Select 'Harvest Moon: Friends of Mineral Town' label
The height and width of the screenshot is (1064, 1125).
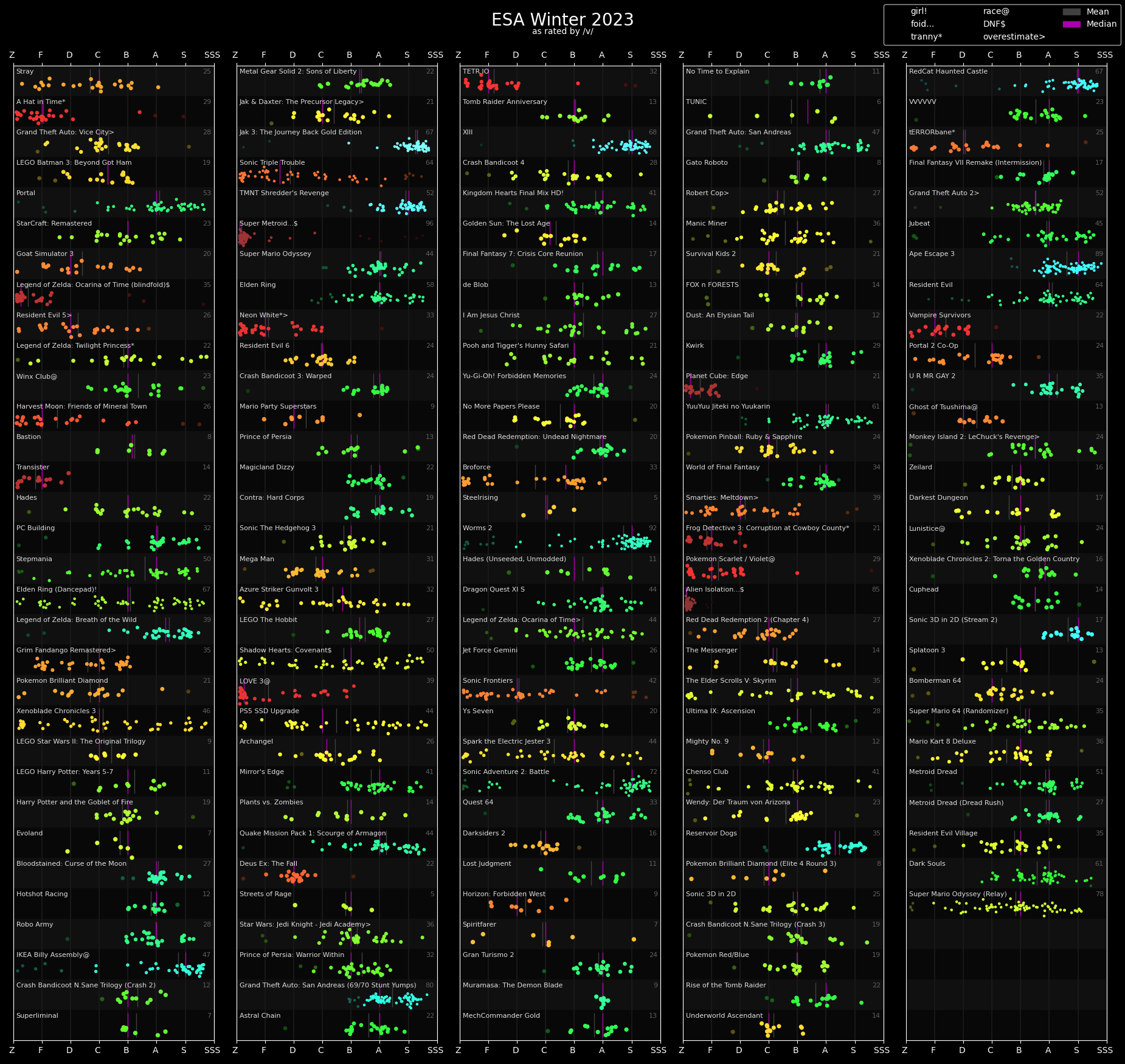81,407
